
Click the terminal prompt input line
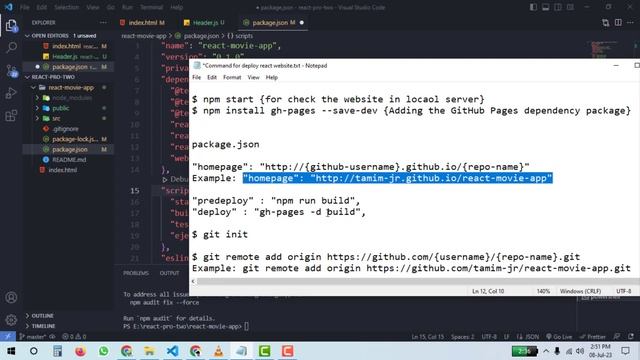pos(186,326)
